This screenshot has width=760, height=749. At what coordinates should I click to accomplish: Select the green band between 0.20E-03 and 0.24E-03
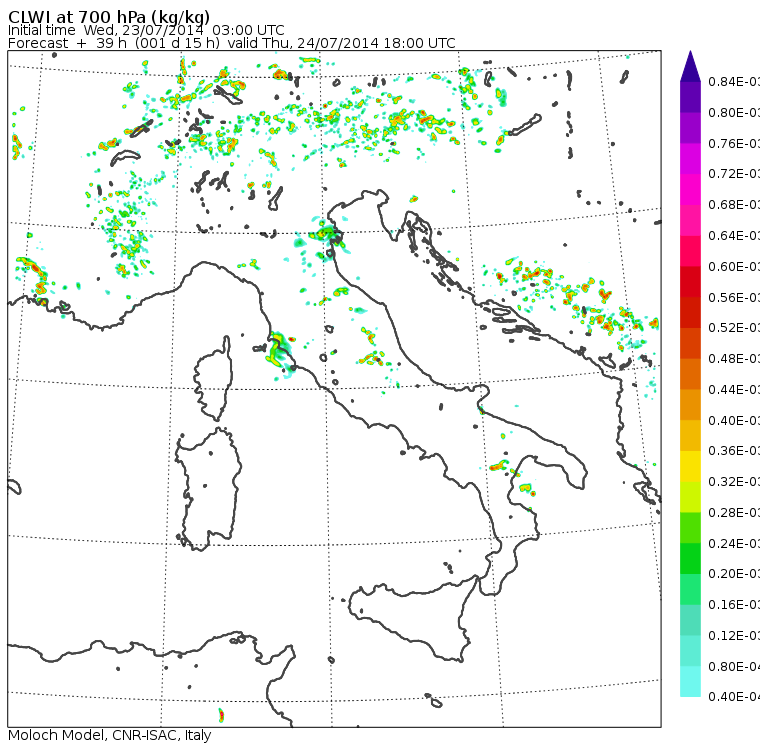(690, 558)
